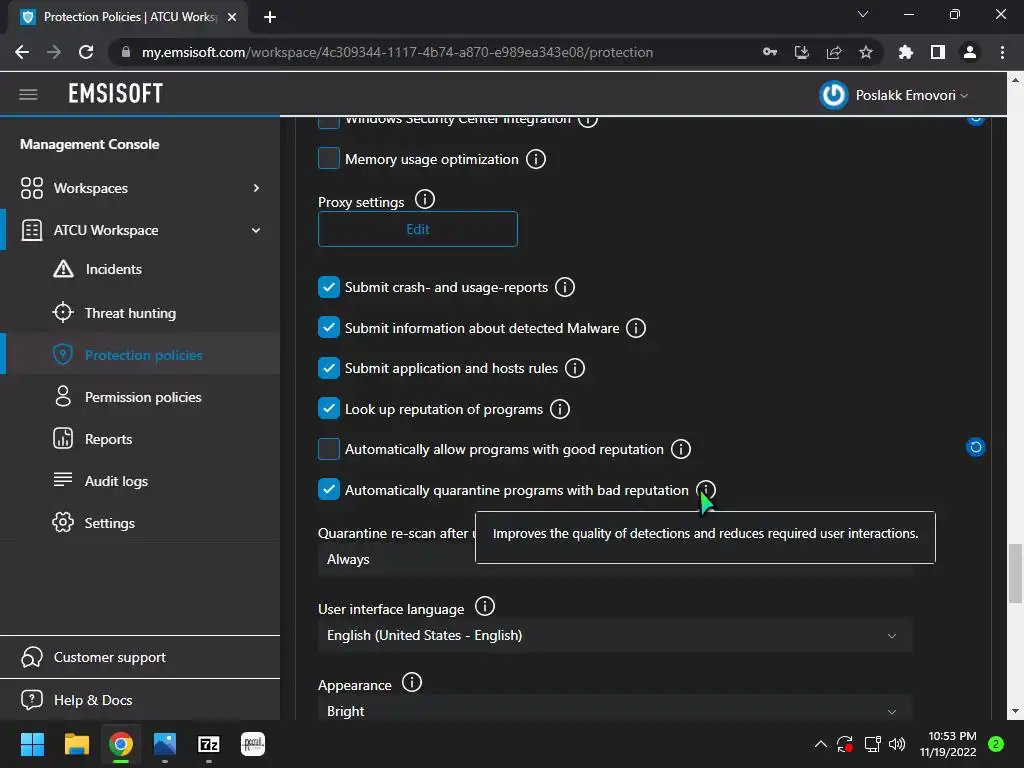This screenshot has width=1024, height=768.
Task: Show info for Submit crash- and usage-reports
Action: (564, 287)
